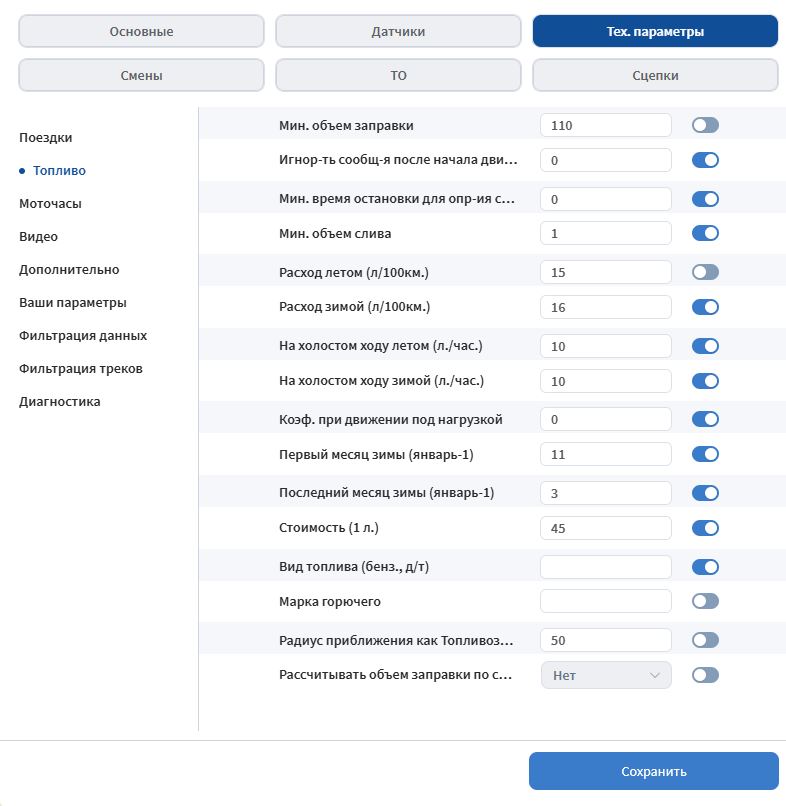Image resolution: width=786 pixels, height=806 pixels.
Task: Select Поездки in the sidebar
Action: tap(46, 137)
